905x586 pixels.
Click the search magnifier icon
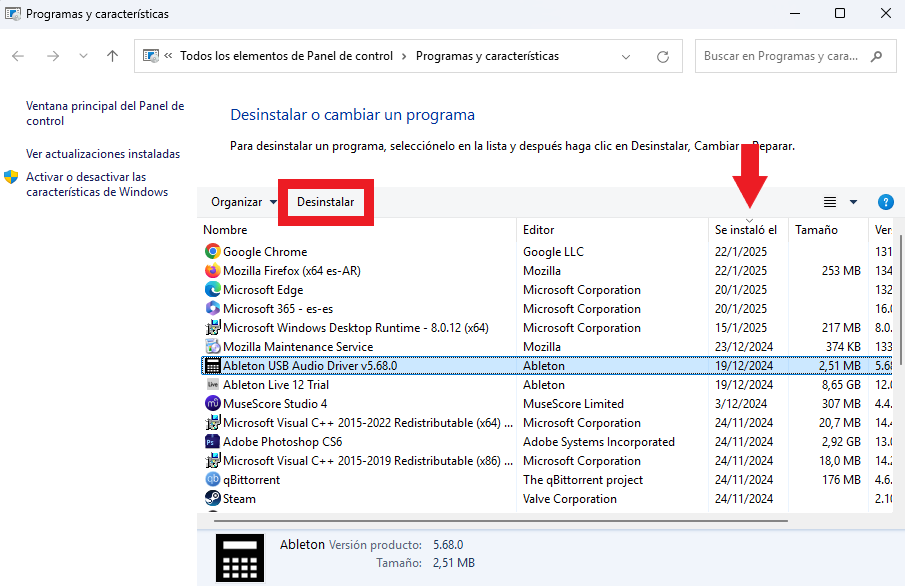tap(877, 56)
